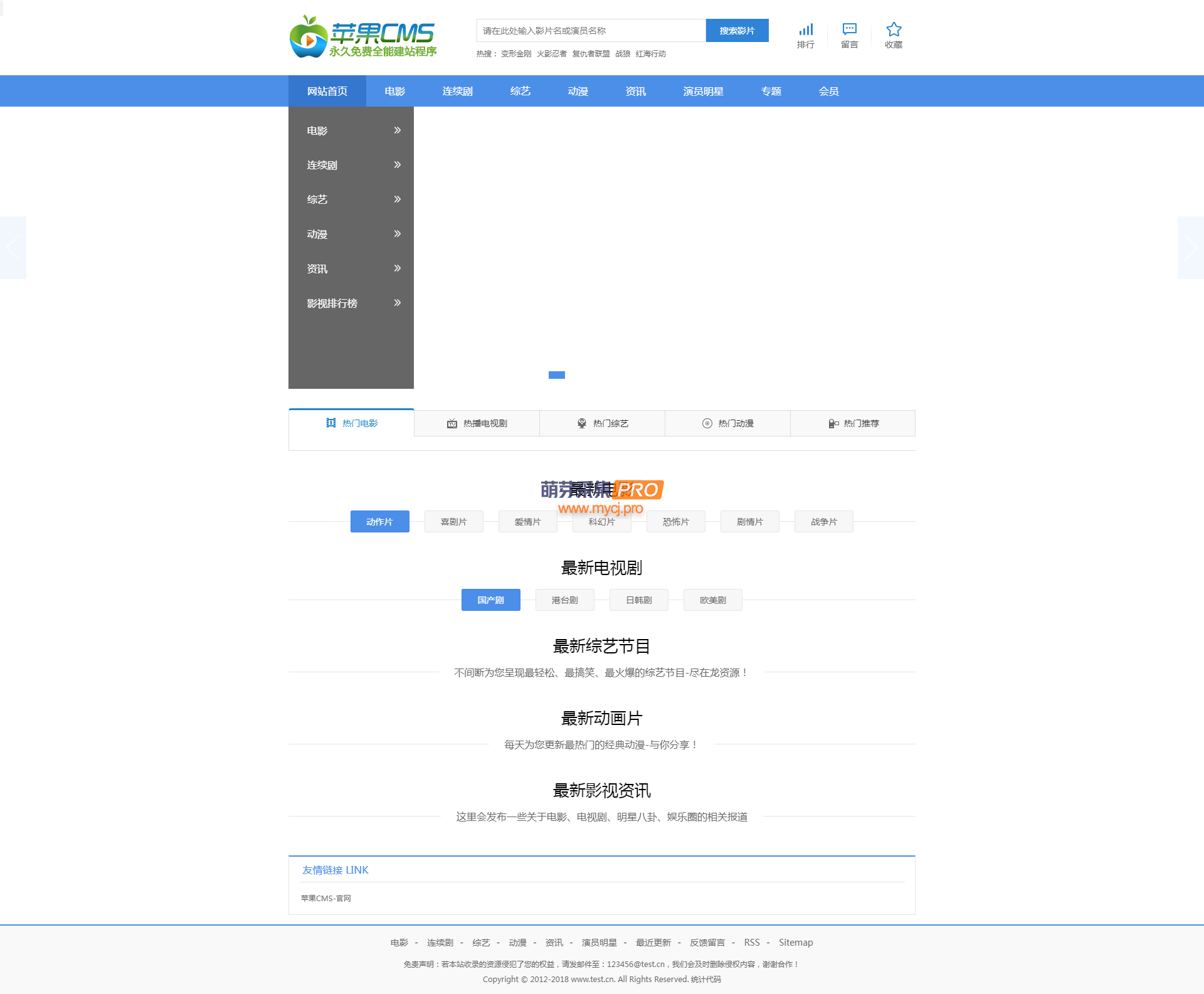Select the 动作片 genre button

pyautogui.click(x=380, y=522)
